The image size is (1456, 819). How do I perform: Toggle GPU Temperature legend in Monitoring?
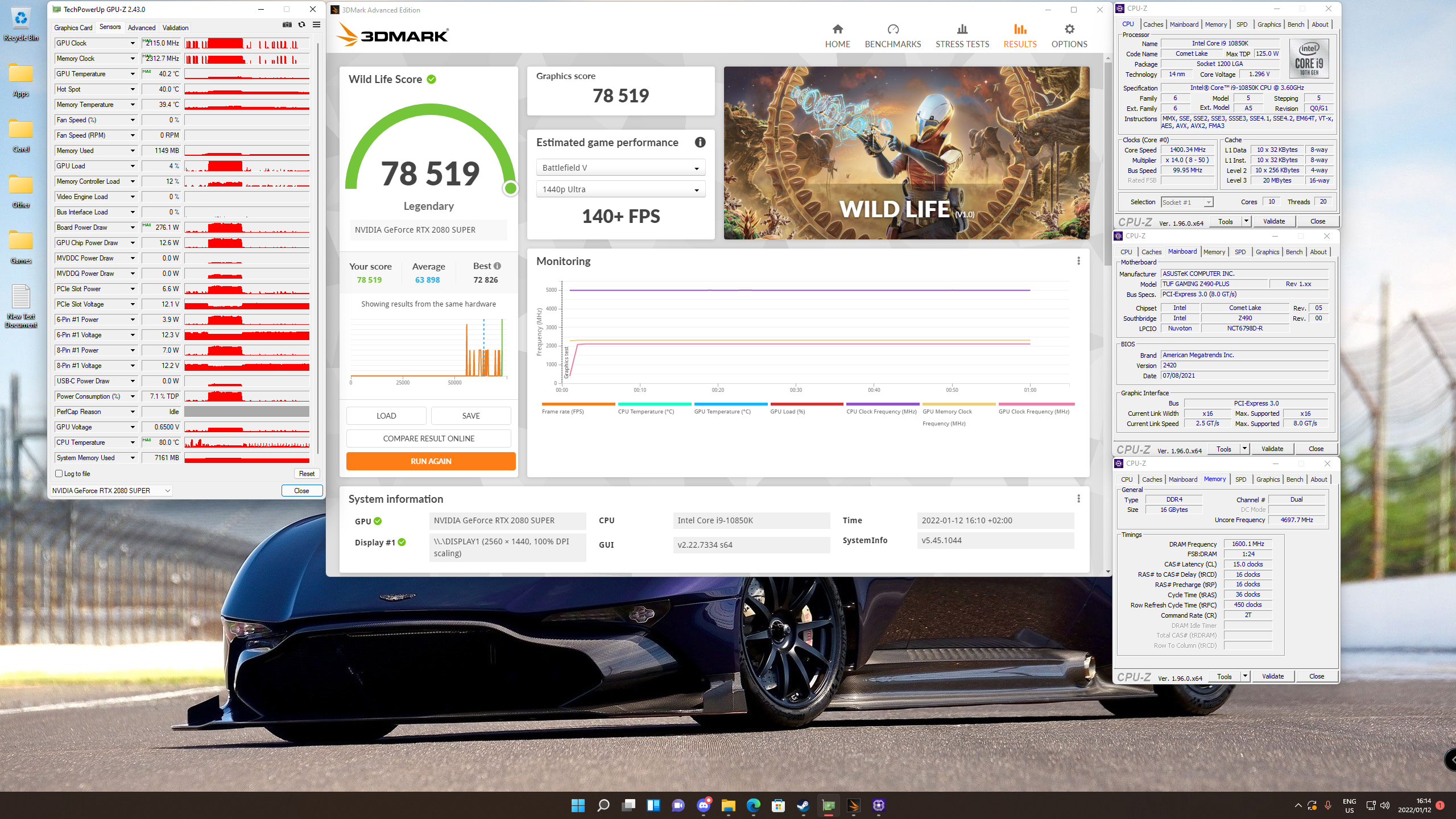click(730, 408)
